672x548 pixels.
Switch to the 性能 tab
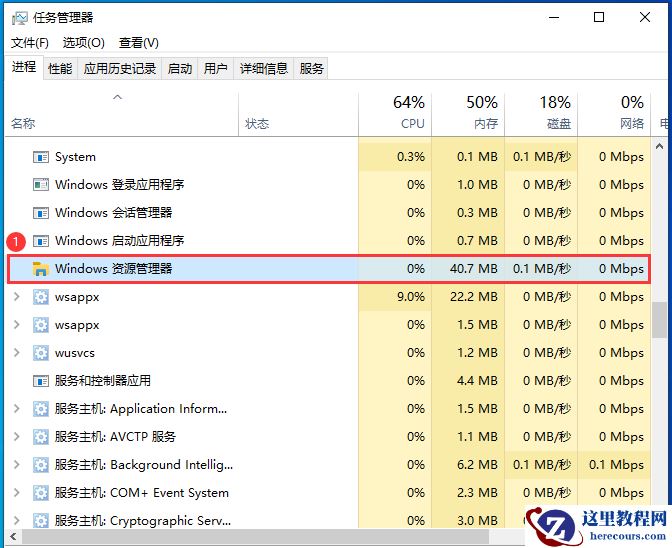click(x=60, y=69)
